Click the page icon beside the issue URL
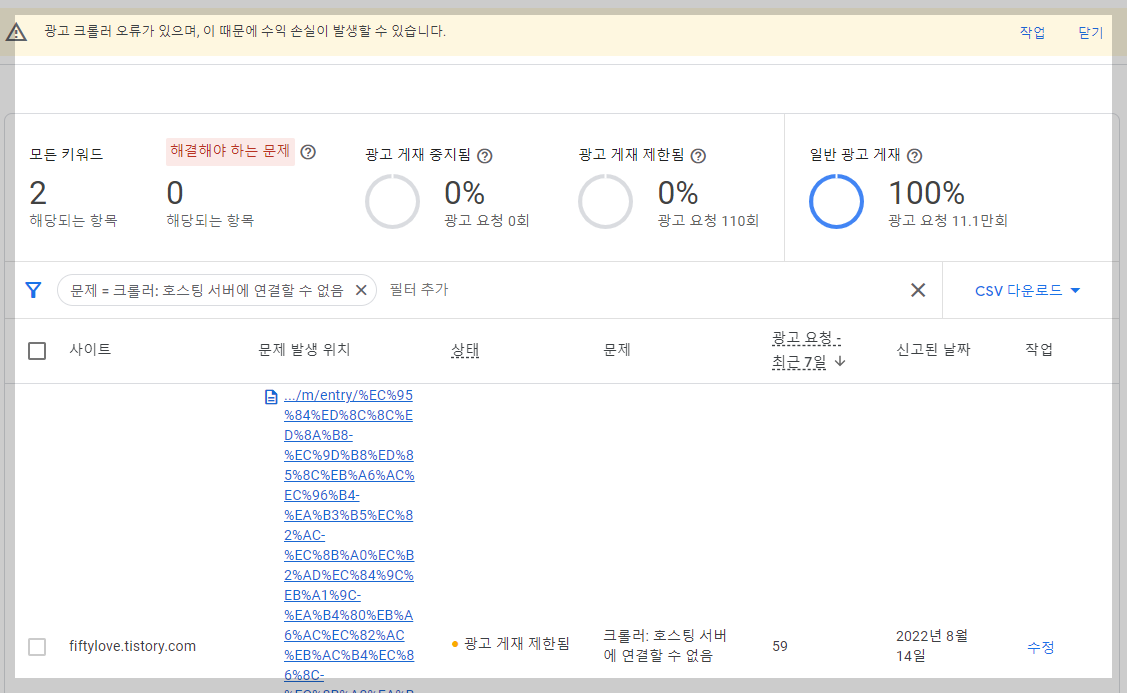The width and height of the screenshot is (1127, 693). [x=270, y=396]
